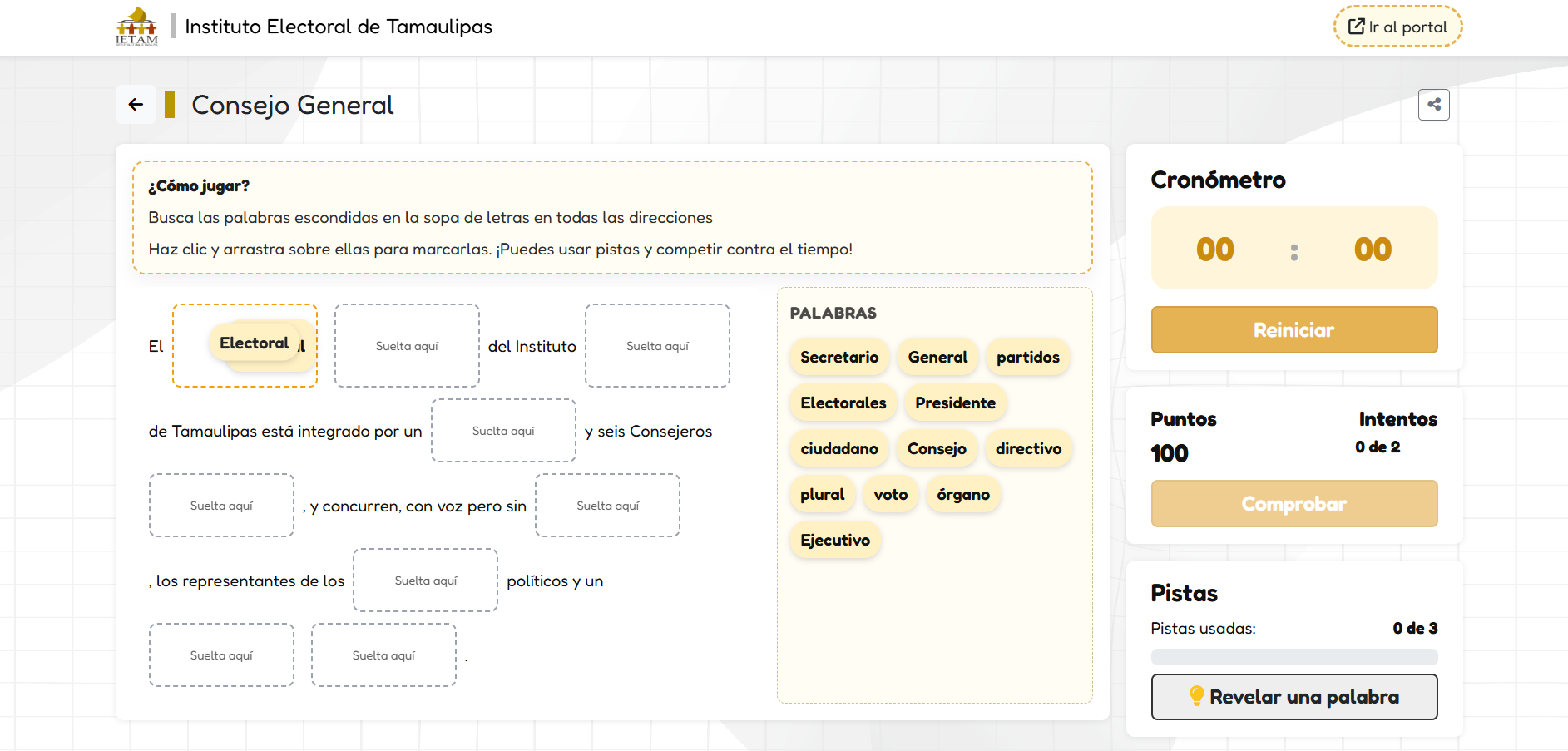The width and height of the screenshot is (1568, 751).
Task: Pick the 'ciudadano' word chip
Action: click(x=838, y=449)
